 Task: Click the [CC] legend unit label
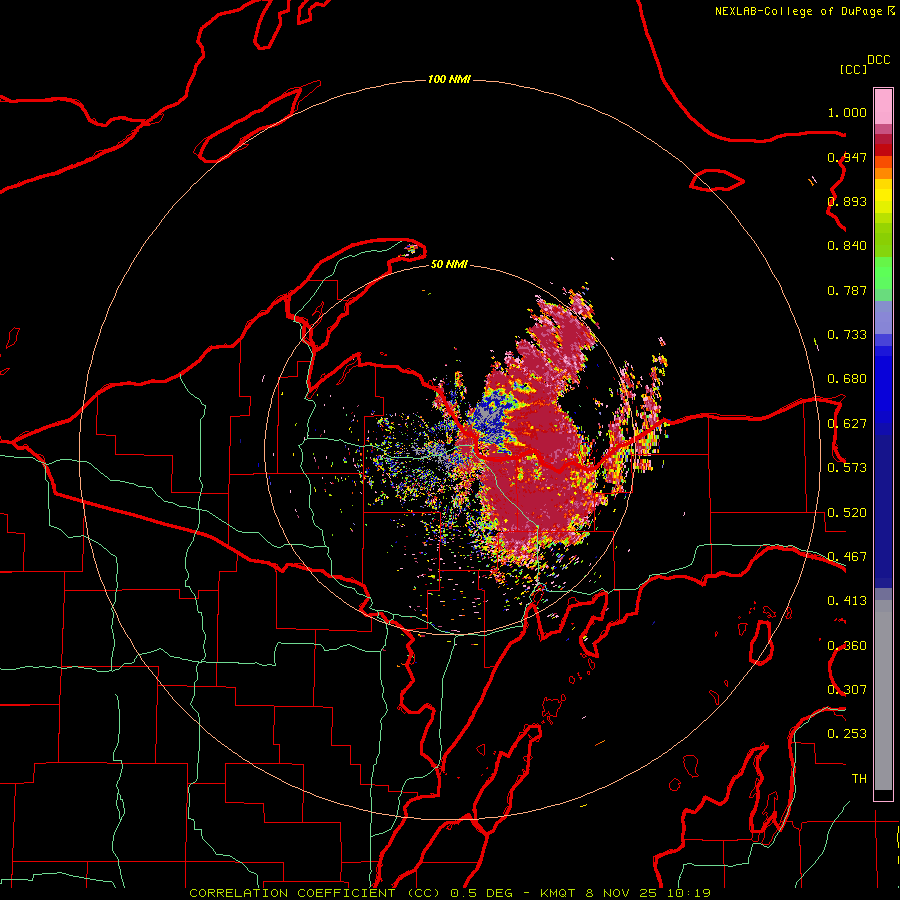tap(853, 69)
